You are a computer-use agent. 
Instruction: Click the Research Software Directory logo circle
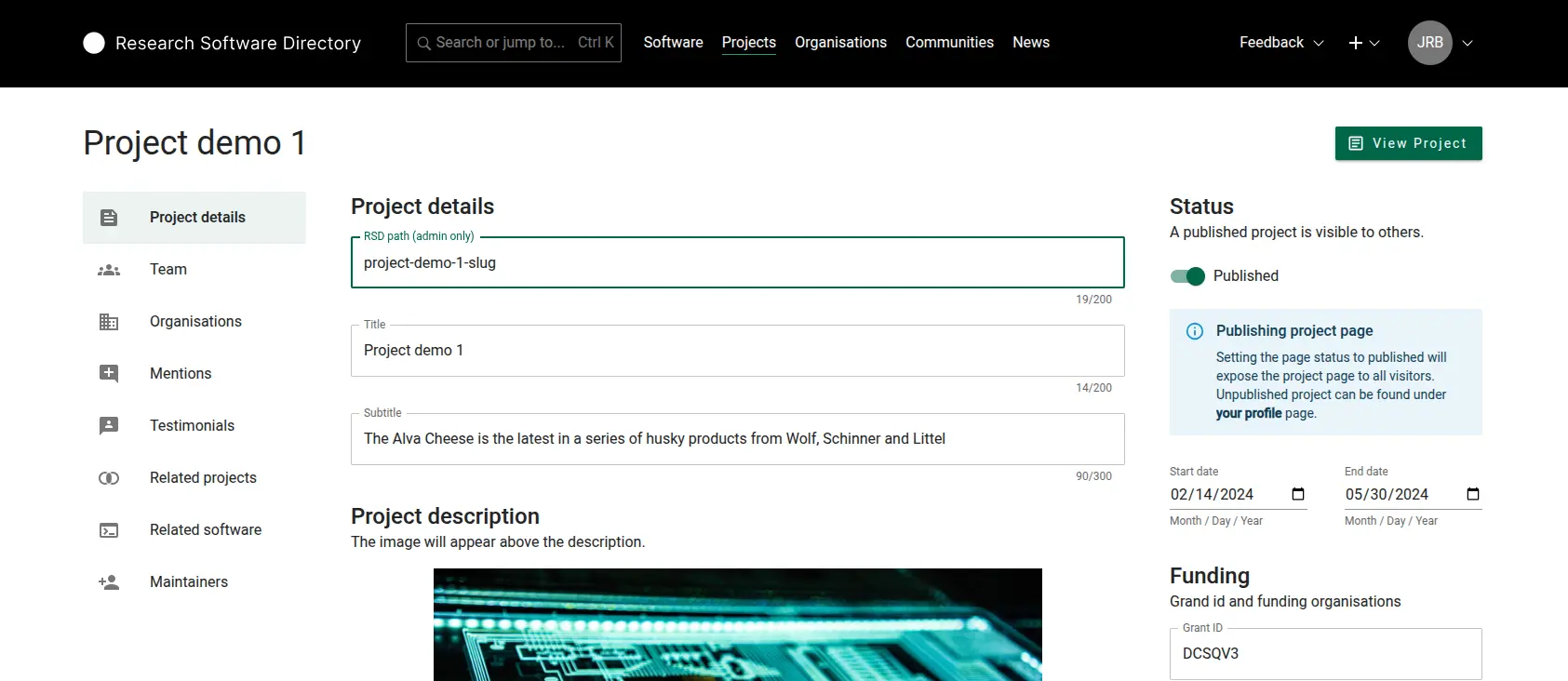pos(94,43)
